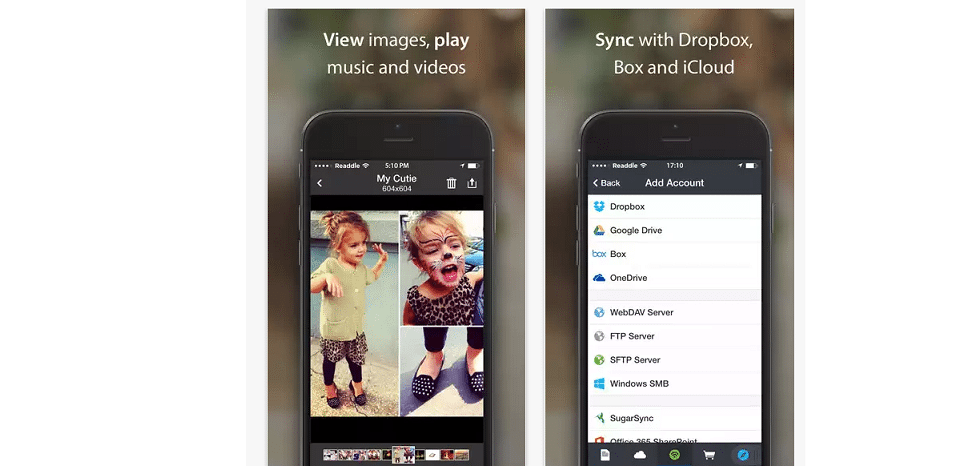Viewport: 967px width, 470px height.
Task: Select the white thumbnail in the filmstrip
Action: click(x=433, y=455)
